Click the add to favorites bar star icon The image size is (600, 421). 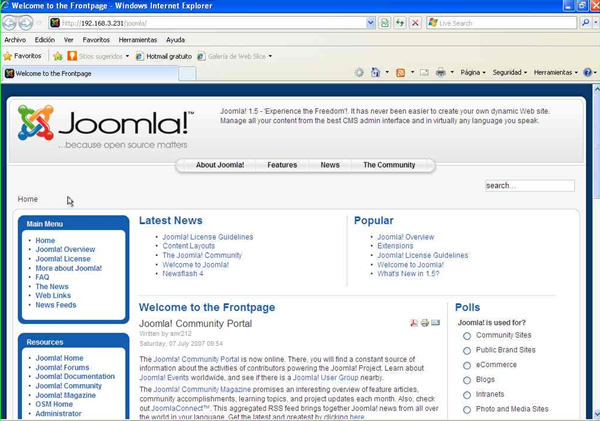(58, 56)
